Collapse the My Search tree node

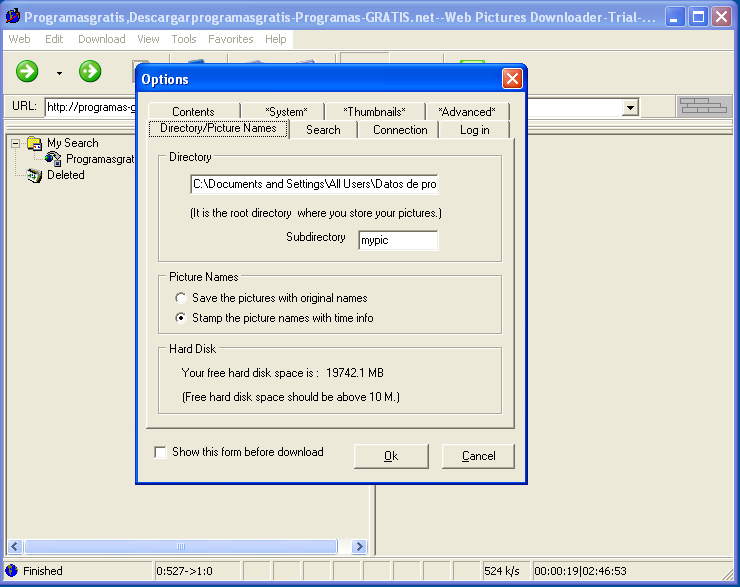tap(16, 143)
